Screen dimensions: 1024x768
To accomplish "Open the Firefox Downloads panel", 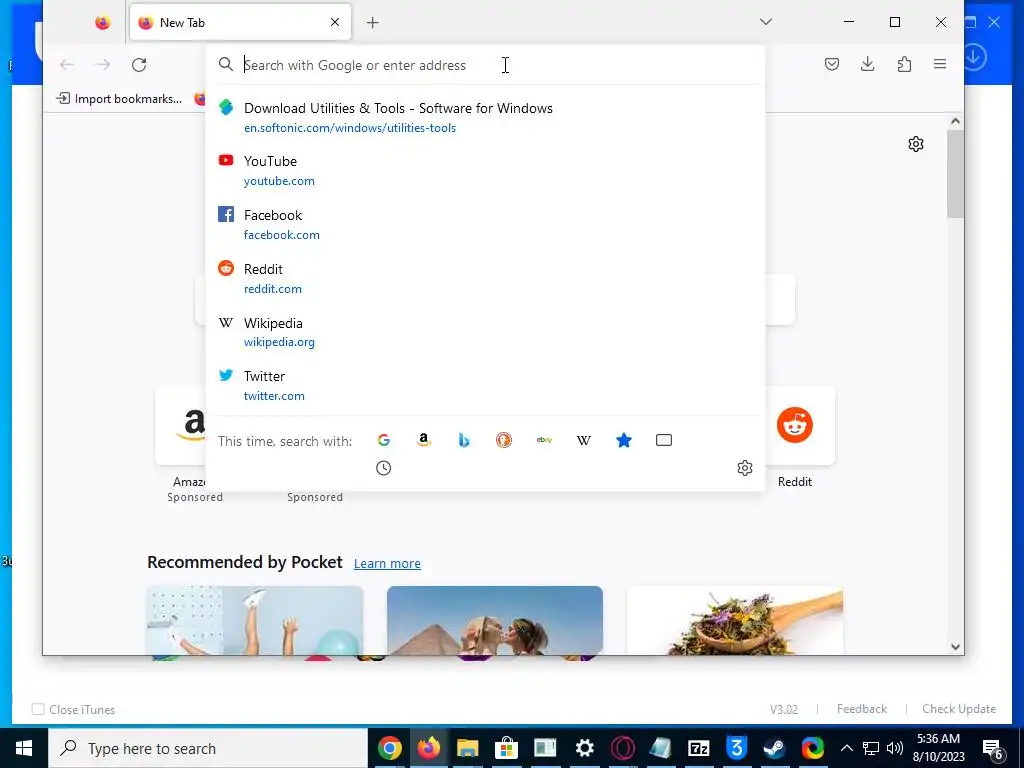I will tap(867, 64).
